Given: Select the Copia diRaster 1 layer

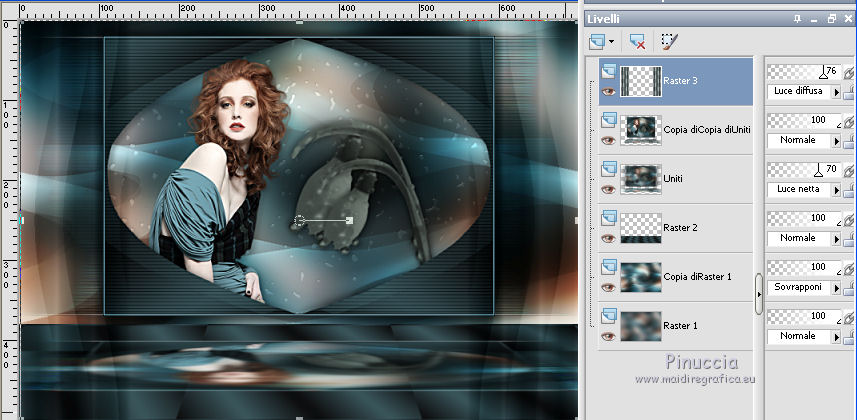Looking at the screenshot, I should [696, 276].
